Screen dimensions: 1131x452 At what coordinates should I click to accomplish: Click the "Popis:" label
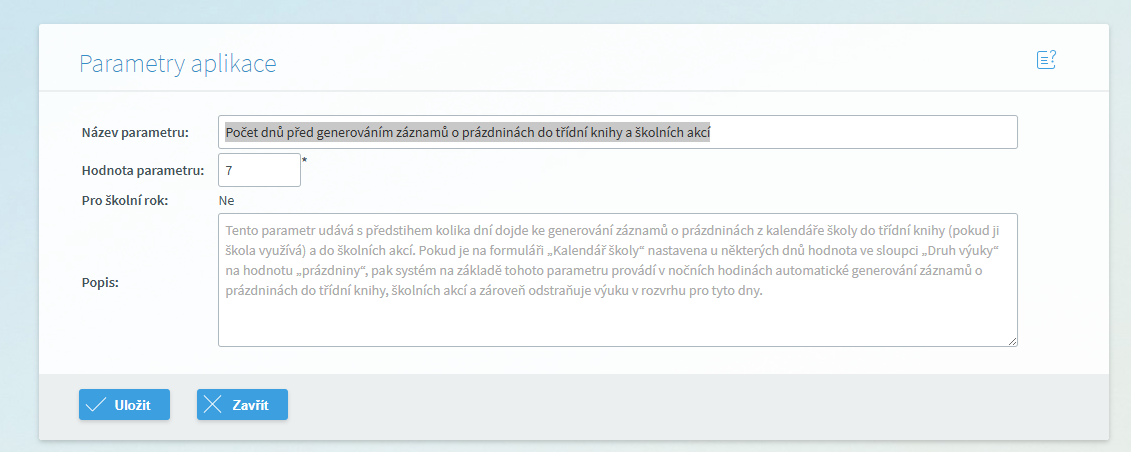tap(100, 282)
